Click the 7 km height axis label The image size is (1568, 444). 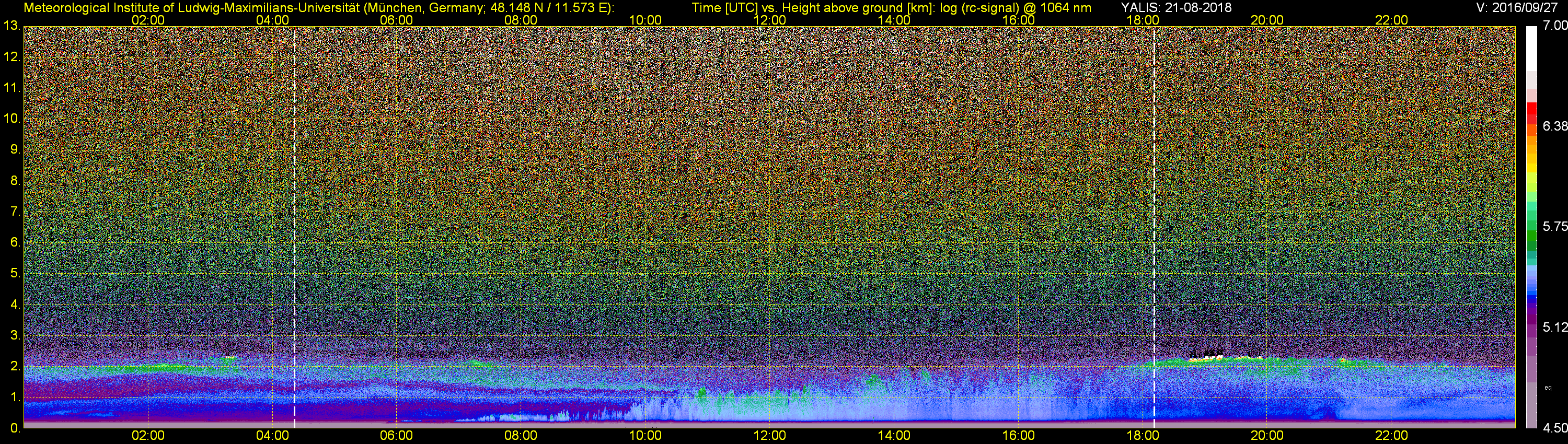(x=15, y=212)
